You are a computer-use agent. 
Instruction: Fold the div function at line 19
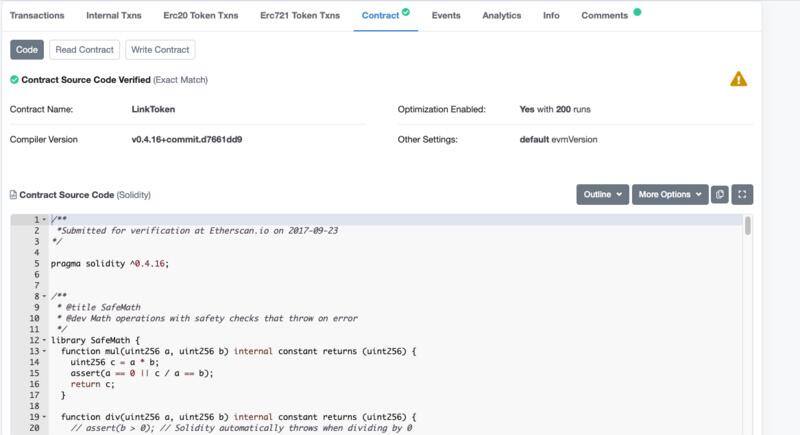[x=44, y=417]
